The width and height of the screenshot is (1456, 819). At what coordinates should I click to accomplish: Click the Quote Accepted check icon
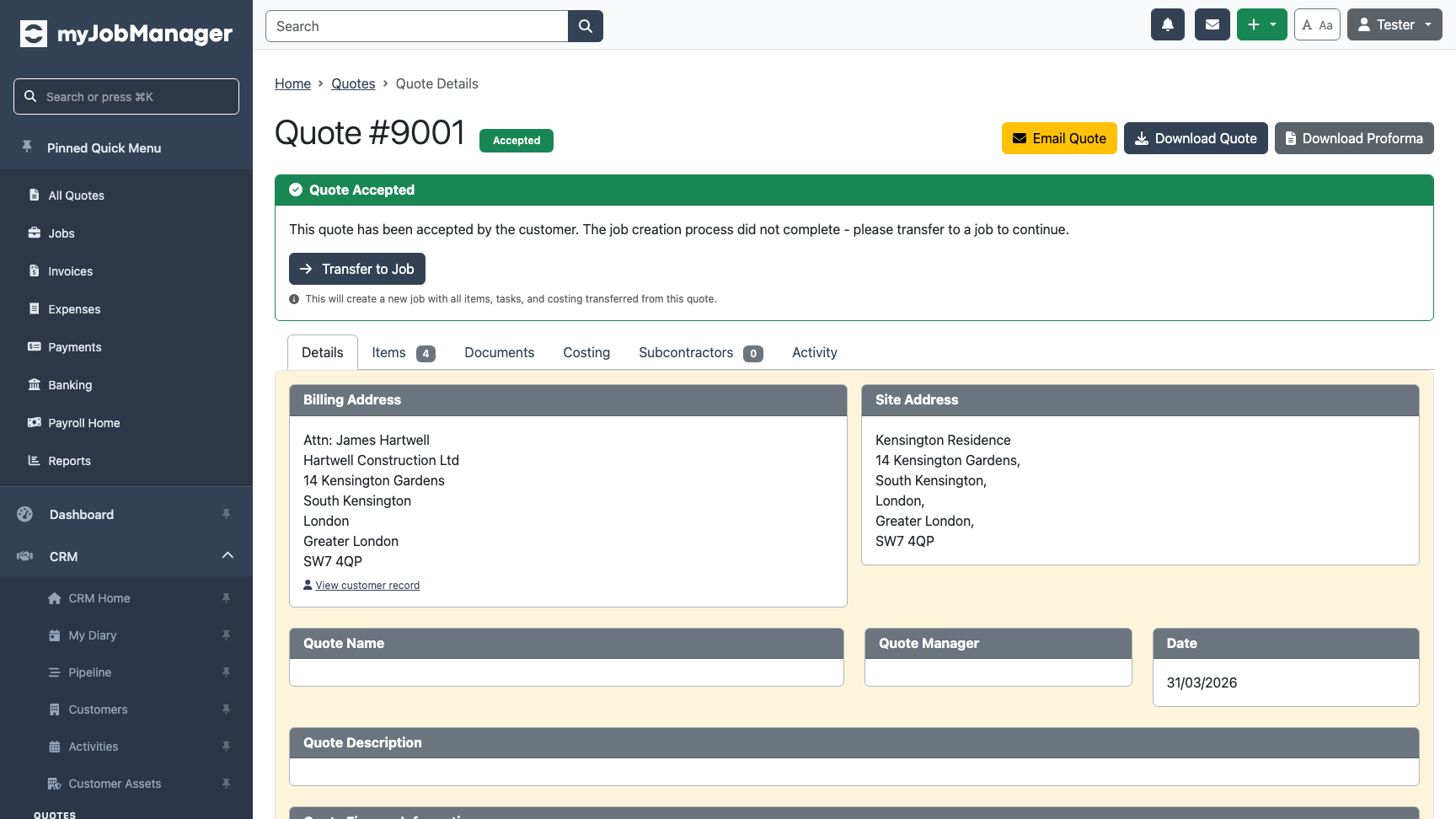point(296,190)
